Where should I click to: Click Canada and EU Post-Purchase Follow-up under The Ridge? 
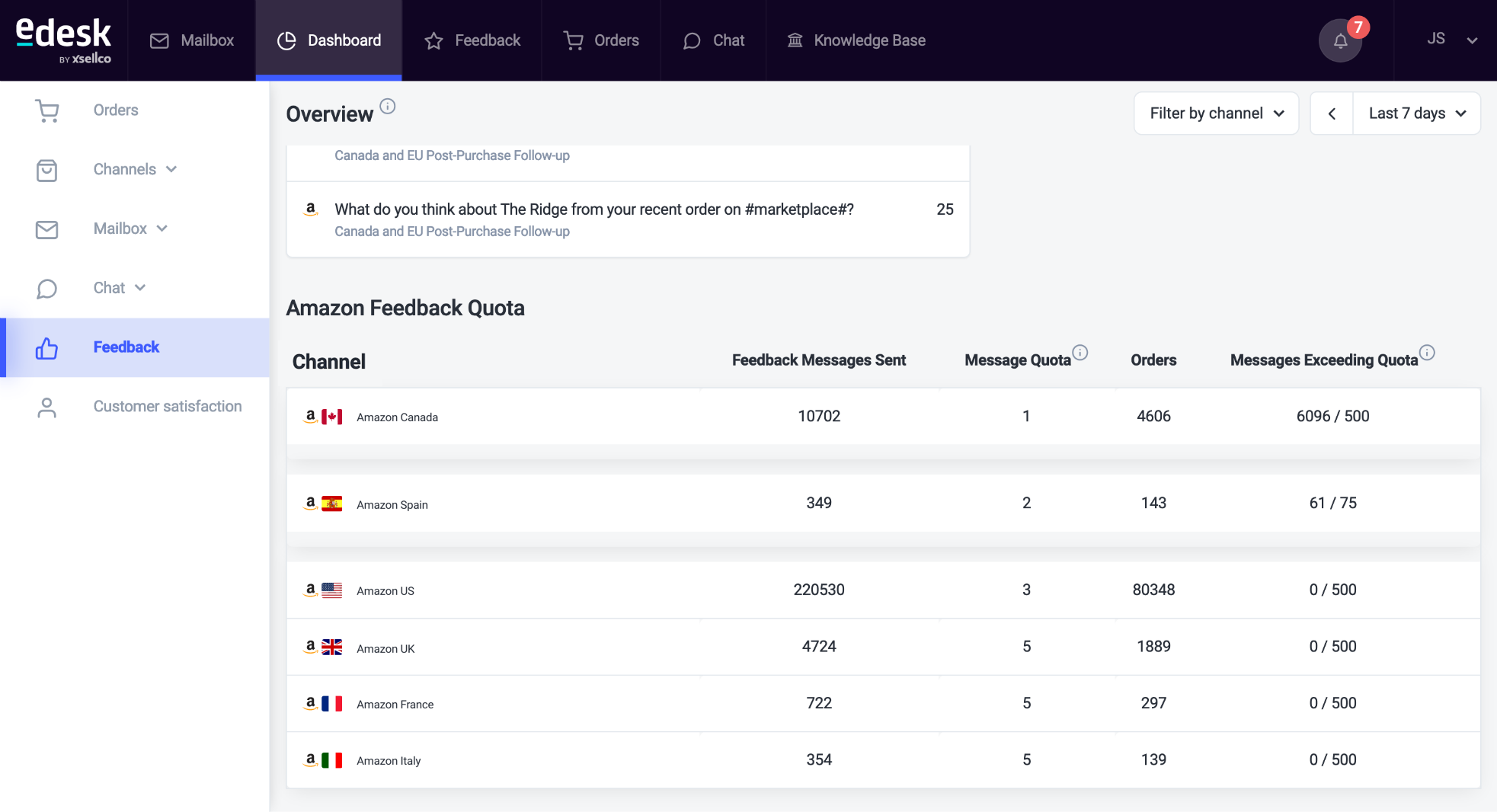tap(452, 232)
